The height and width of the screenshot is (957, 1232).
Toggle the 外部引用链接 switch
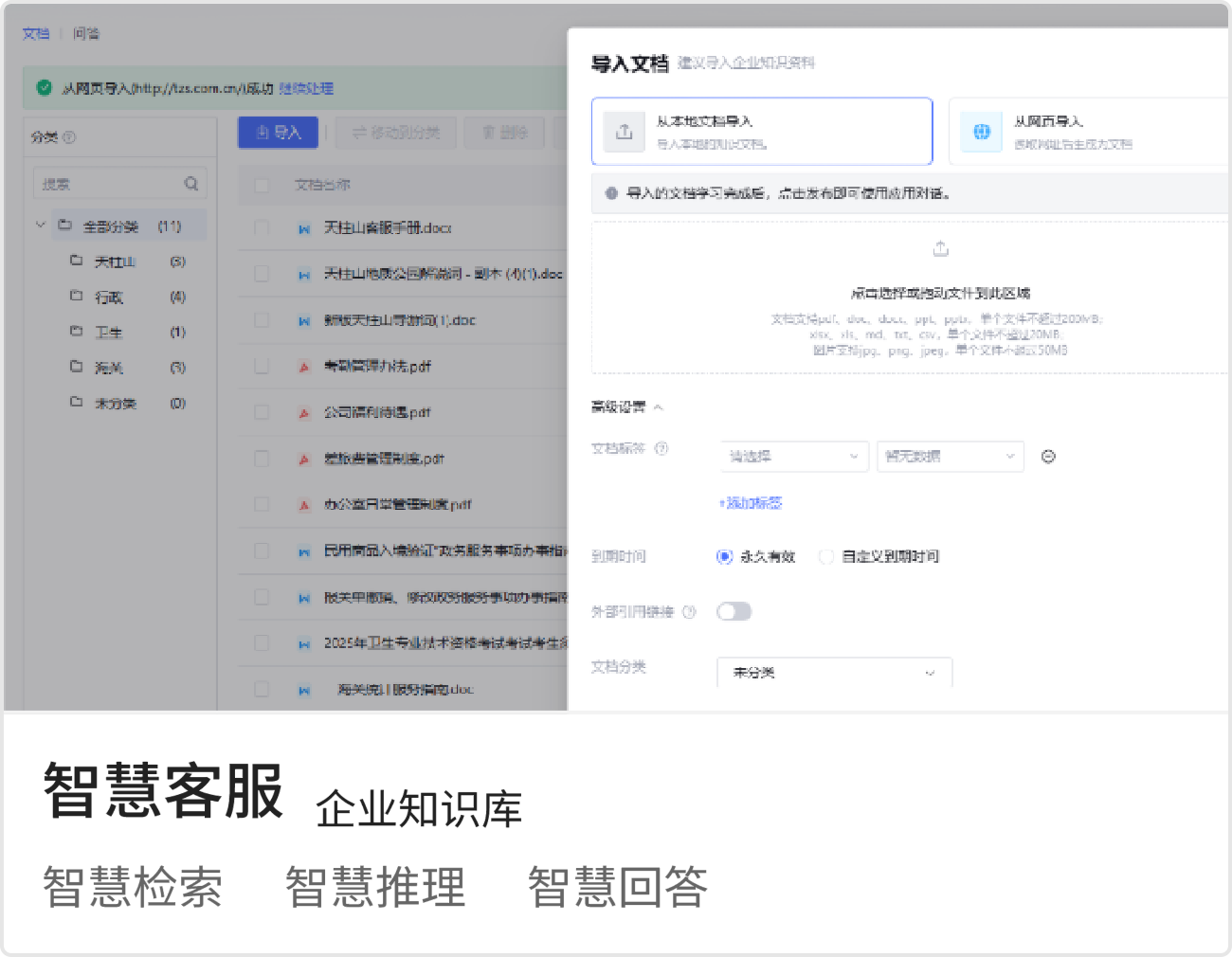[734, 612]
